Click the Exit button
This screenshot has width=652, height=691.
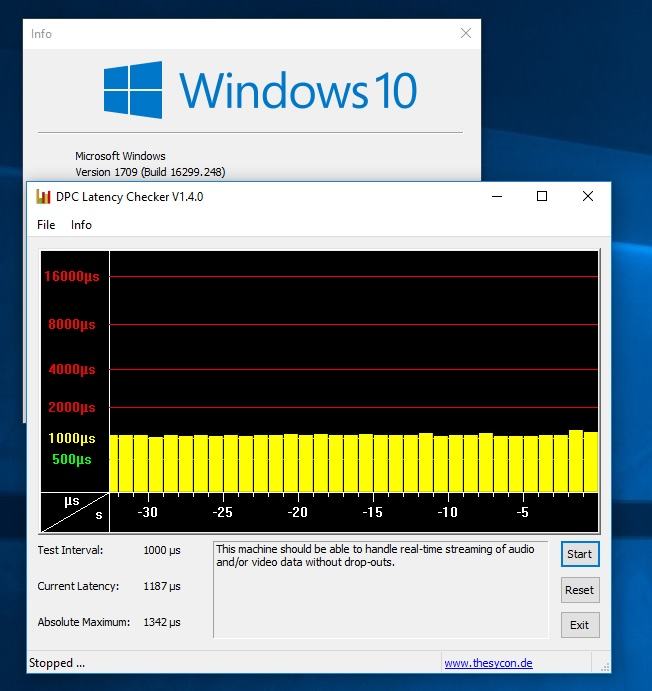[580, 625]
